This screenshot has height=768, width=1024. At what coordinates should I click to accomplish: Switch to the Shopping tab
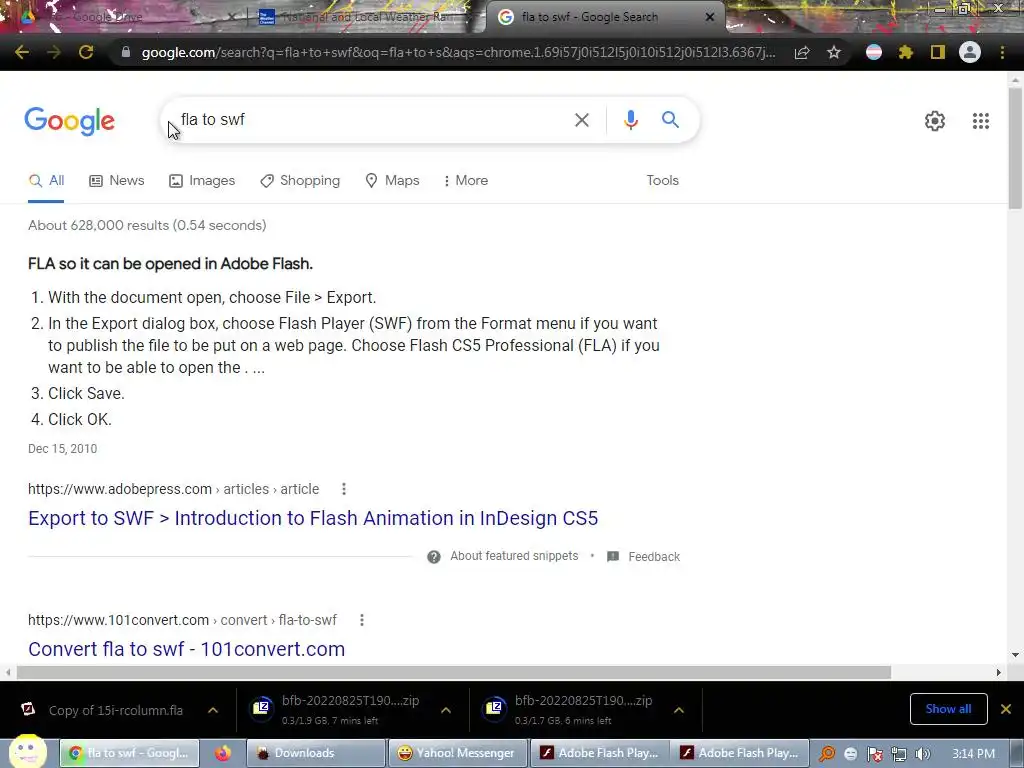[x=300, y=181]
